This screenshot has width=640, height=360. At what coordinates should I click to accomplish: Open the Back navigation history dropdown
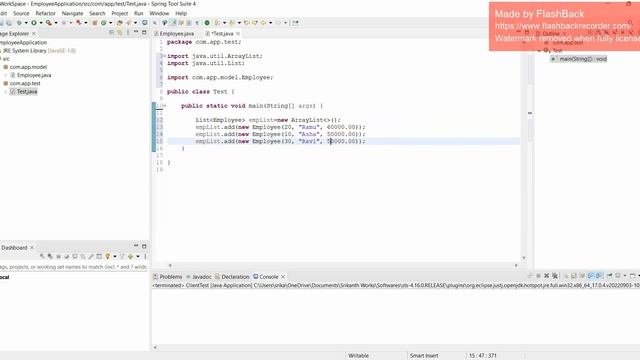click(271, 23)
